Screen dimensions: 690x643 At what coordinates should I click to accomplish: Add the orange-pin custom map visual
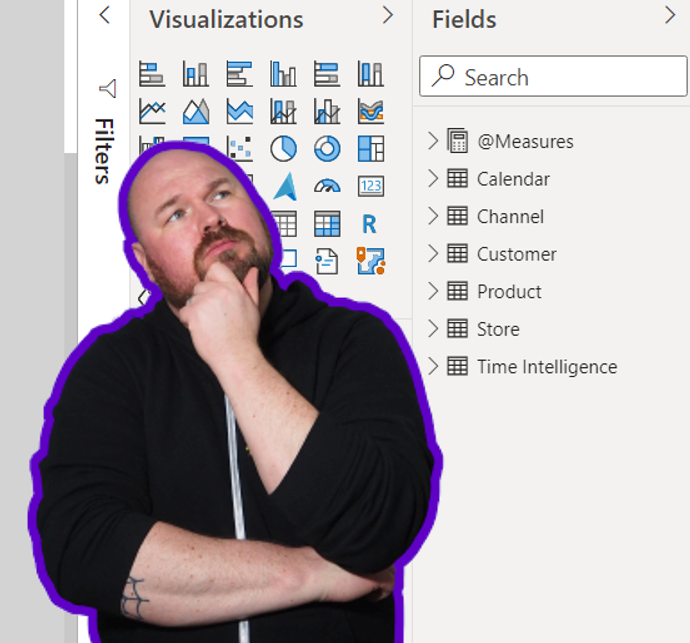371,261
